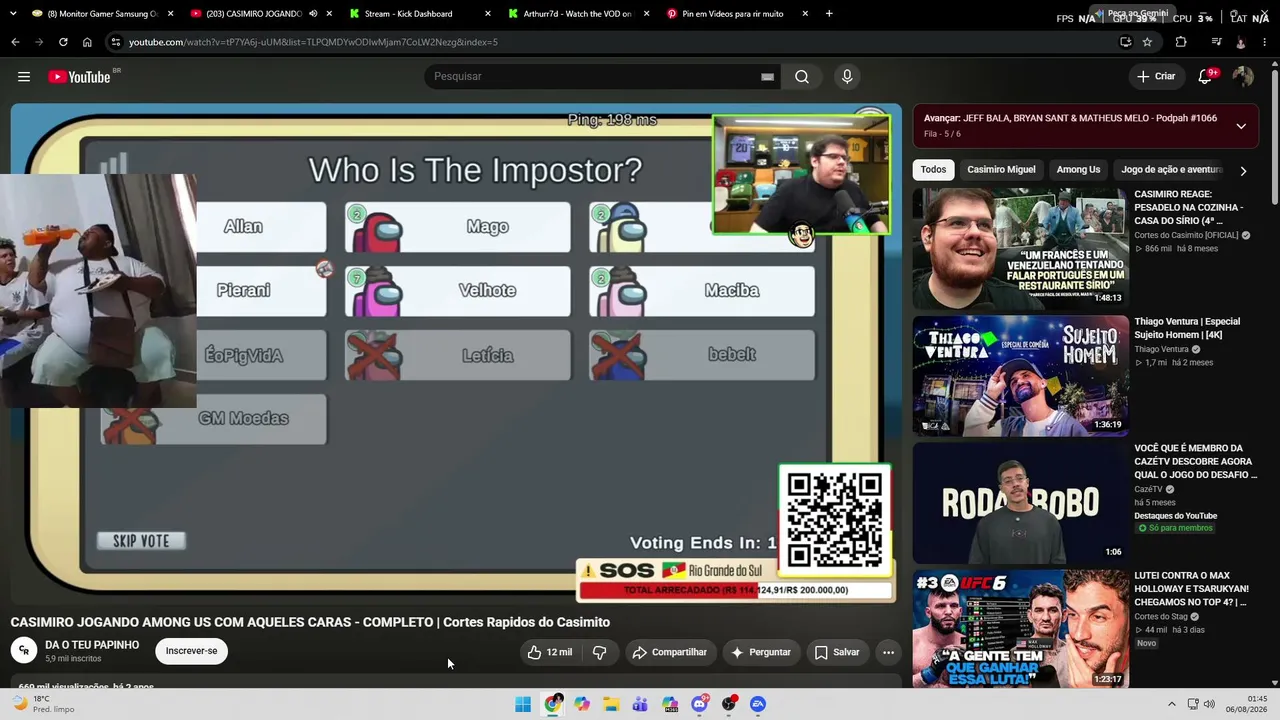Click the Perguntar button
Viewport: 1280px width, 720px height.
[761, 652]
